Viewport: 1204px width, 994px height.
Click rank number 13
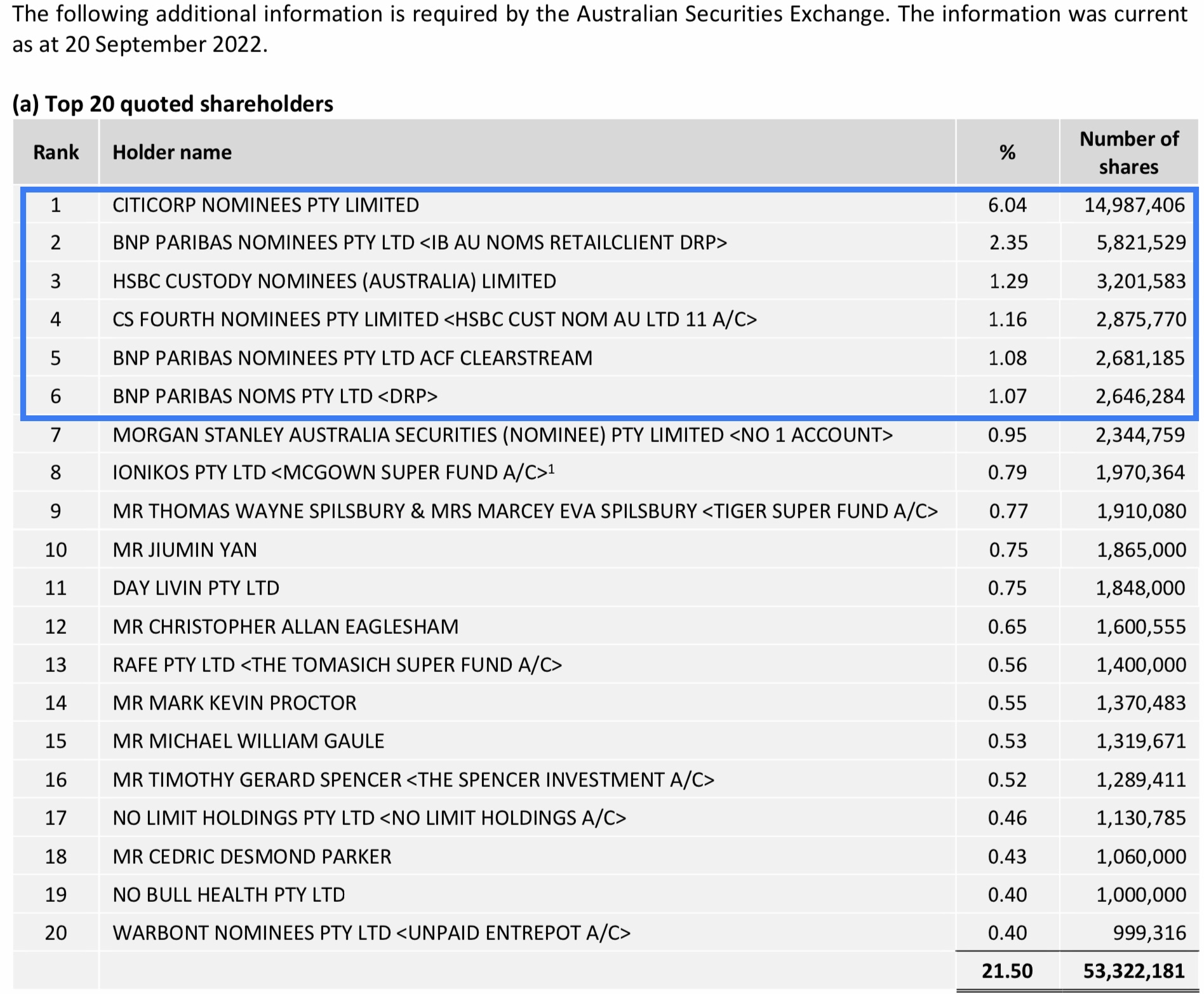click(x=56, y=665)
